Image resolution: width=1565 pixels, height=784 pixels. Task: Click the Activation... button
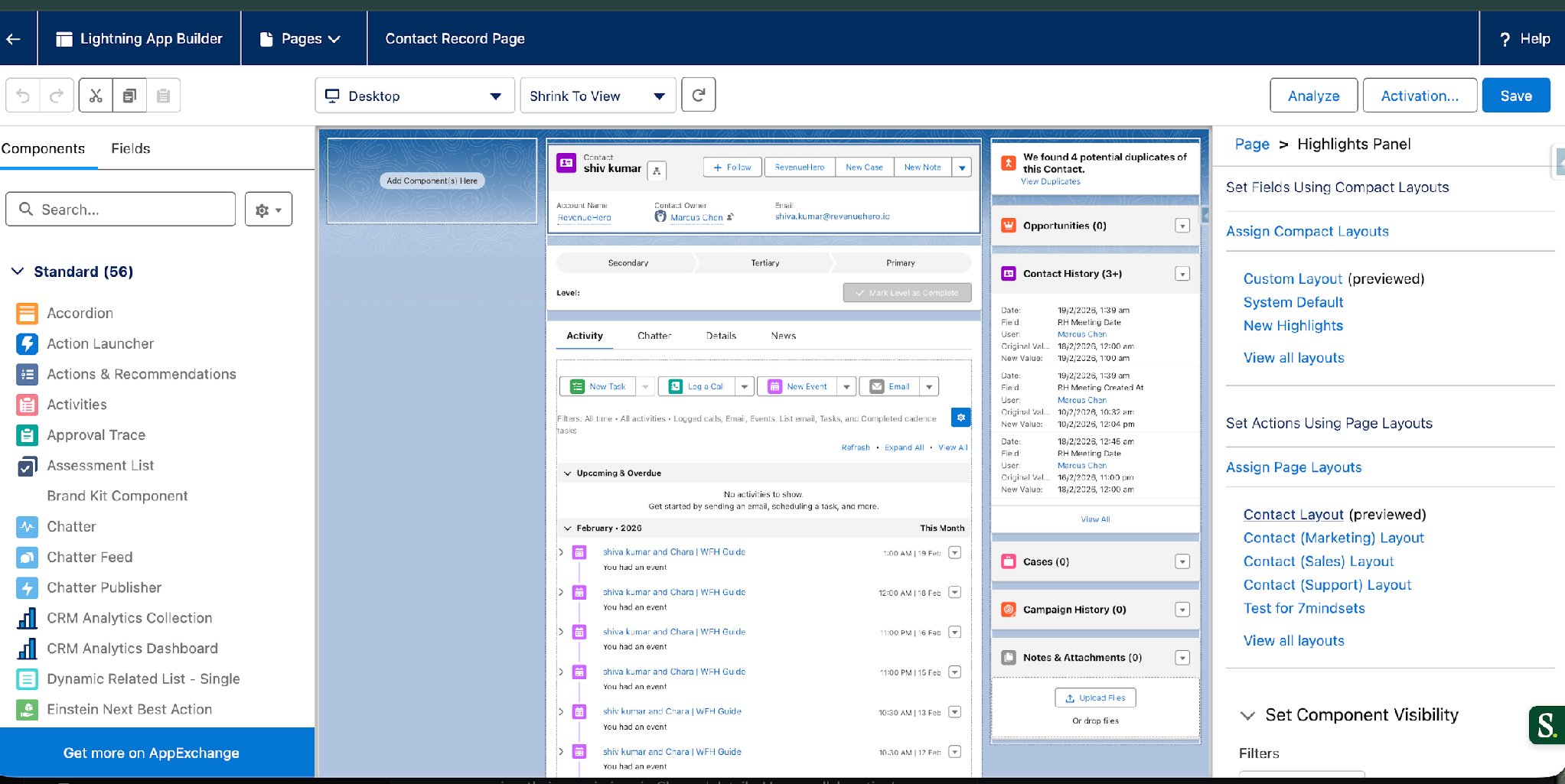point(1420,96)
